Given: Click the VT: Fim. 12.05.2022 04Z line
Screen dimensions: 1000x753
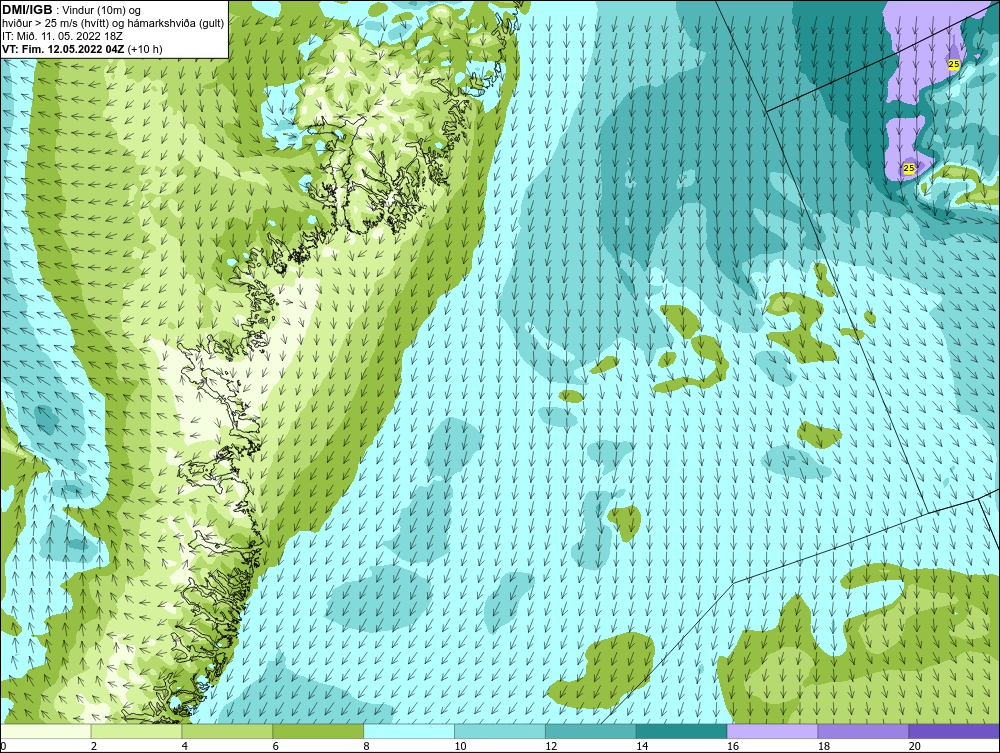Looking at the screenshot, I should [82, 49].
